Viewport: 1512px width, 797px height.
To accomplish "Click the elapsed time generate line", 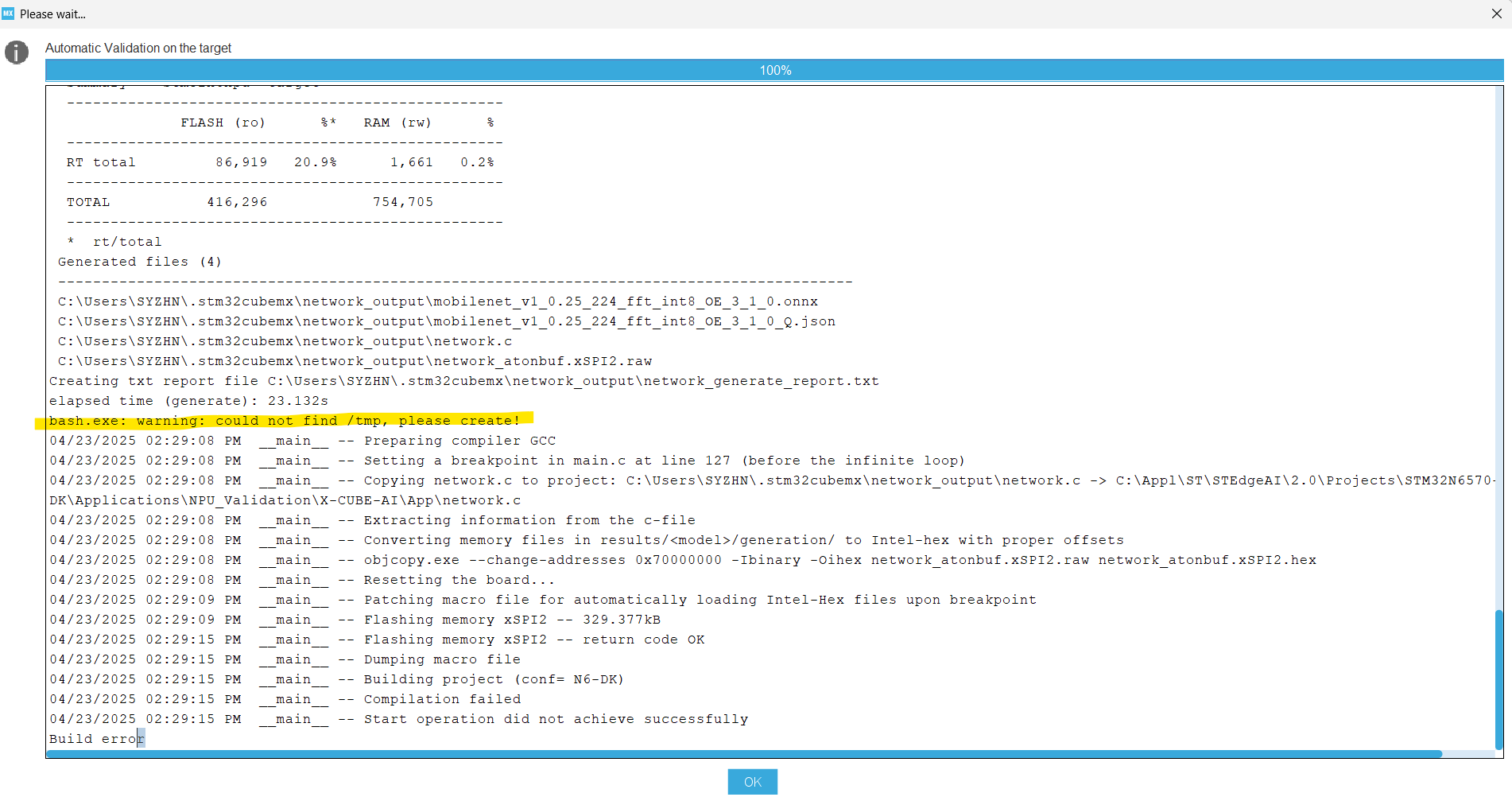I will (188, 401).
